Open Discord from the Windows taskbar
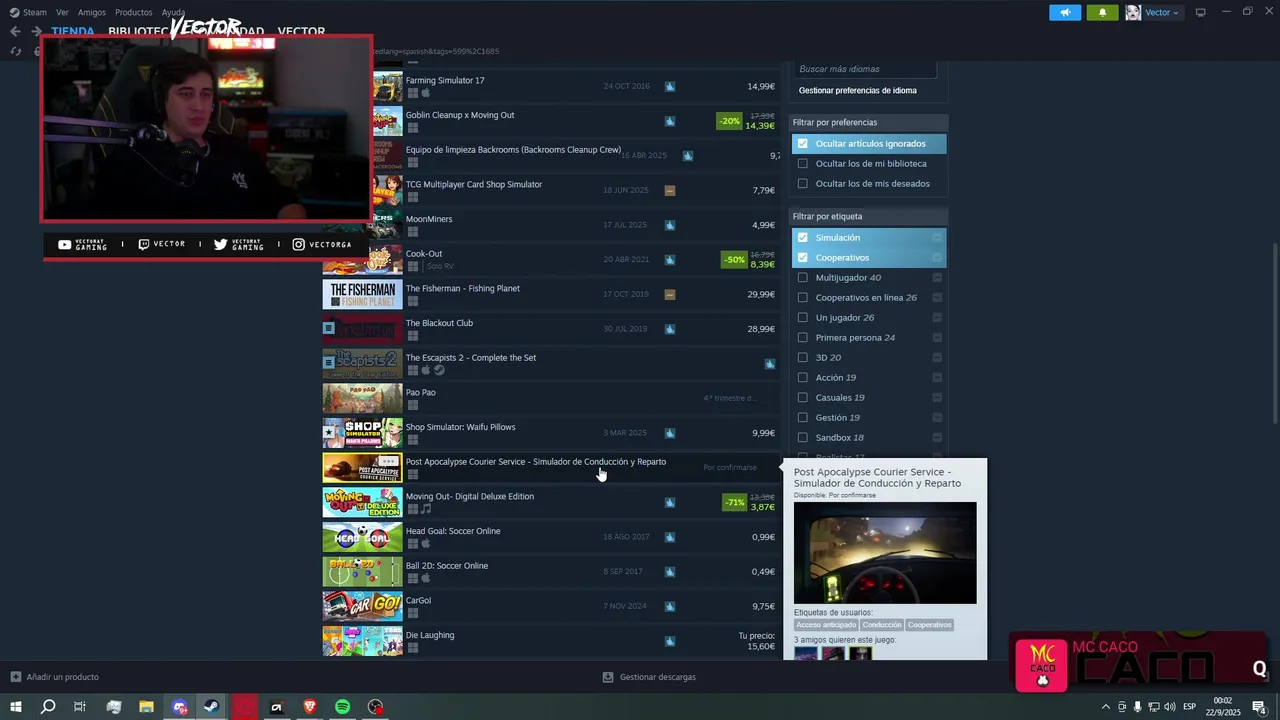Viewport: 1280px width, 720px height. [x=179, y=707]
